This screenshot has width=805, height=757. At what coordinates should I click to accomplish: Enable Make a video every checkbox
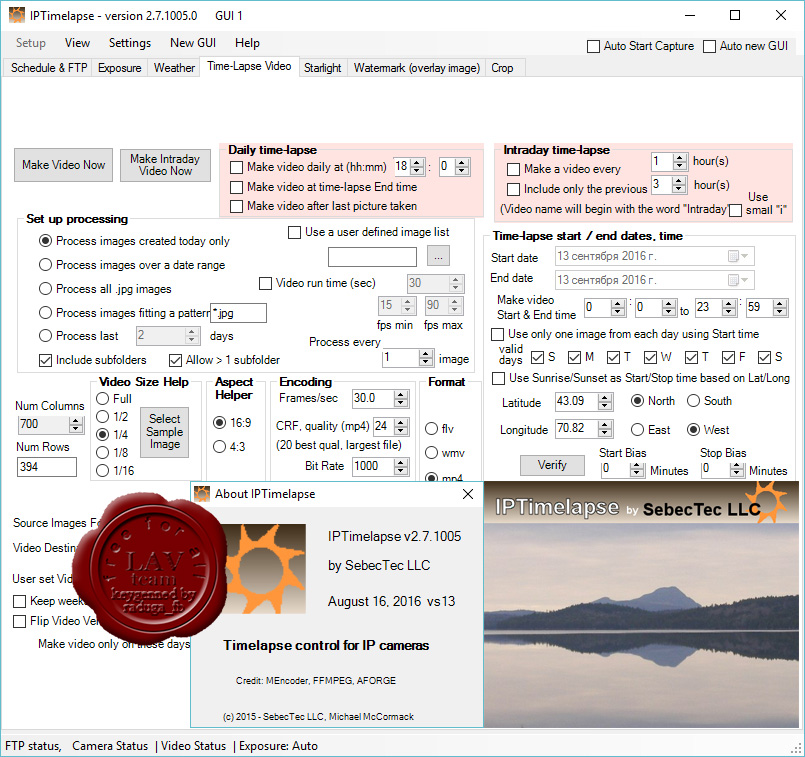click(x=513, y=169)
